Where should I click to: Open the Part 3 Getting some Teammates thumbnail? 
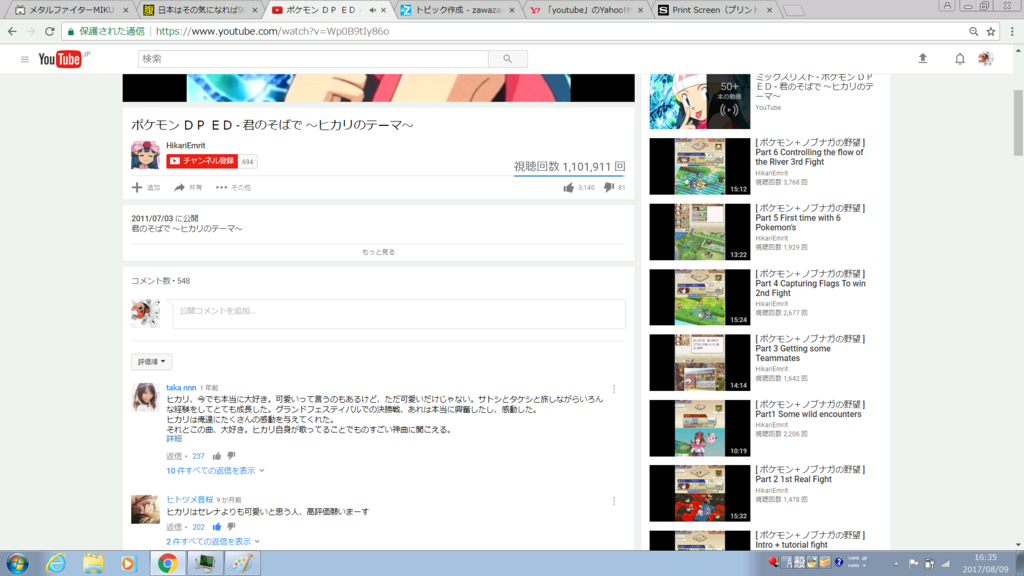pyautogui.click(x=699, y=362)
